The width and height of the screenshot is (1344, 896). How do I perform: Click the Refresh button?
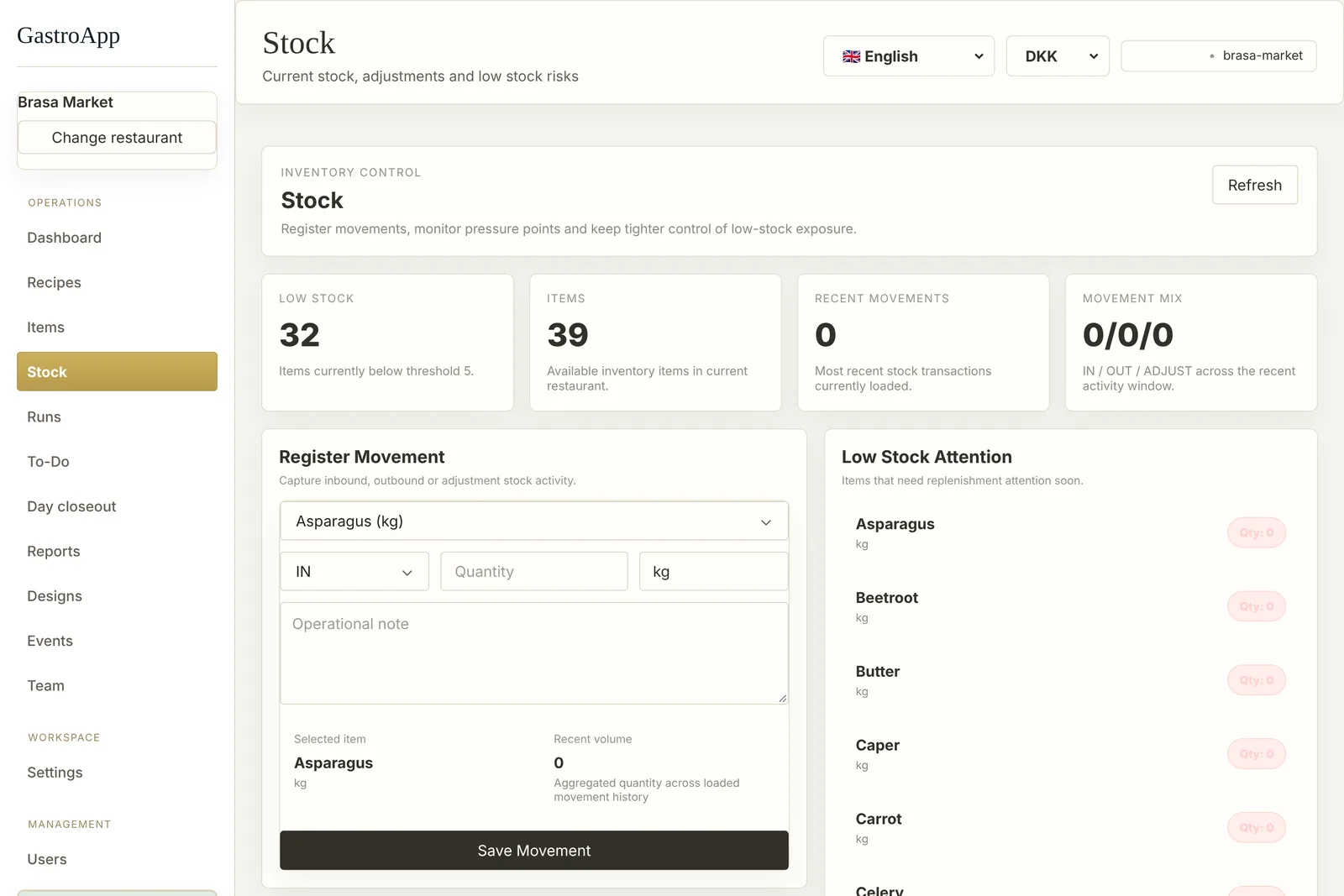1255,185
